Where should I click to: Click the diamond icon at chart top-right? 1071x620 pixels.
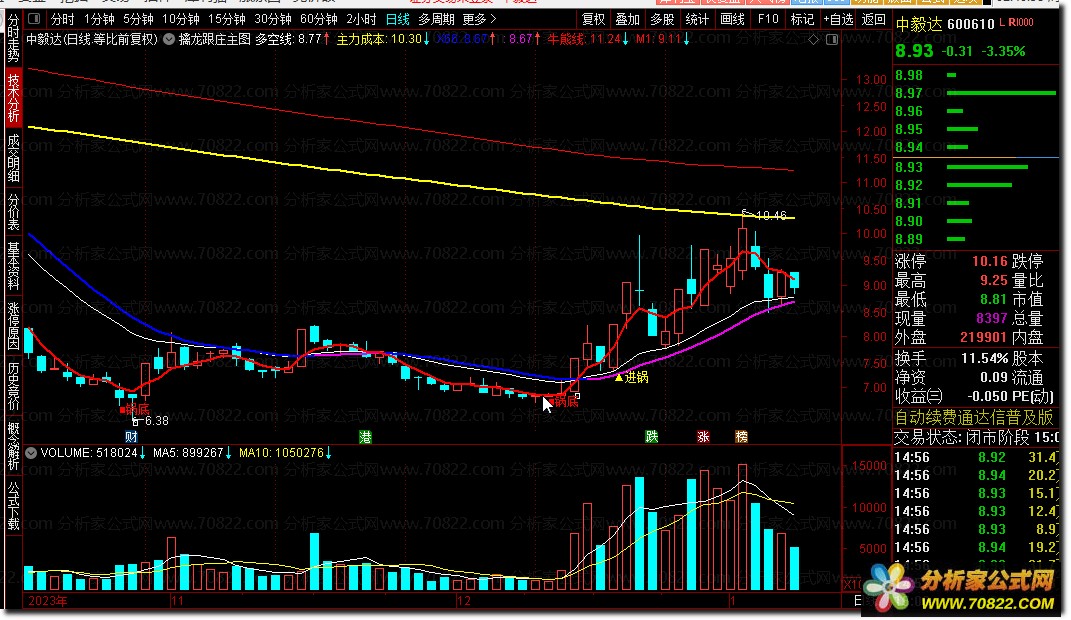(x=813, y=40)
